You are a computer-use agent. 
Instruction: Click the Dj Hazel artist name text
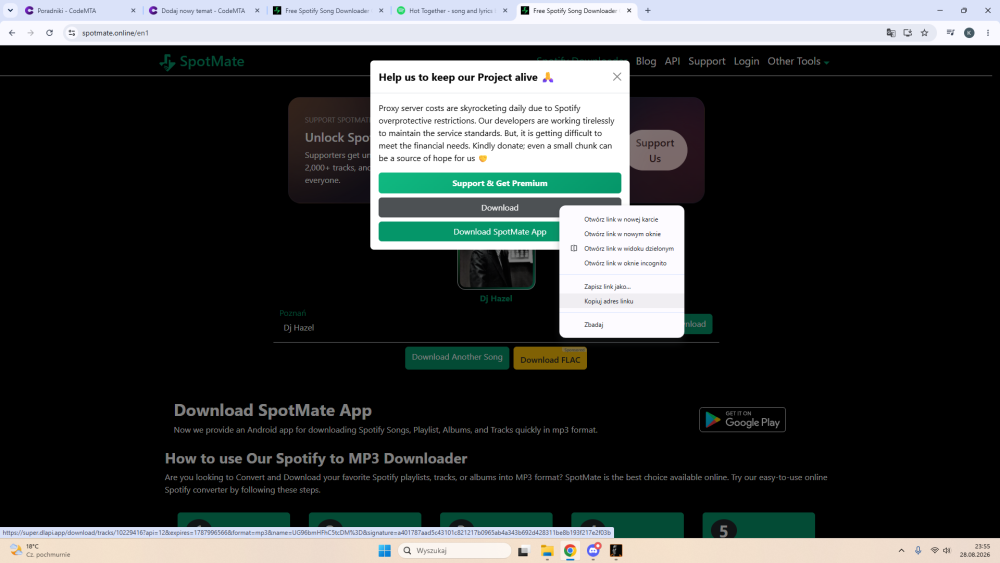tap(298, 328)
